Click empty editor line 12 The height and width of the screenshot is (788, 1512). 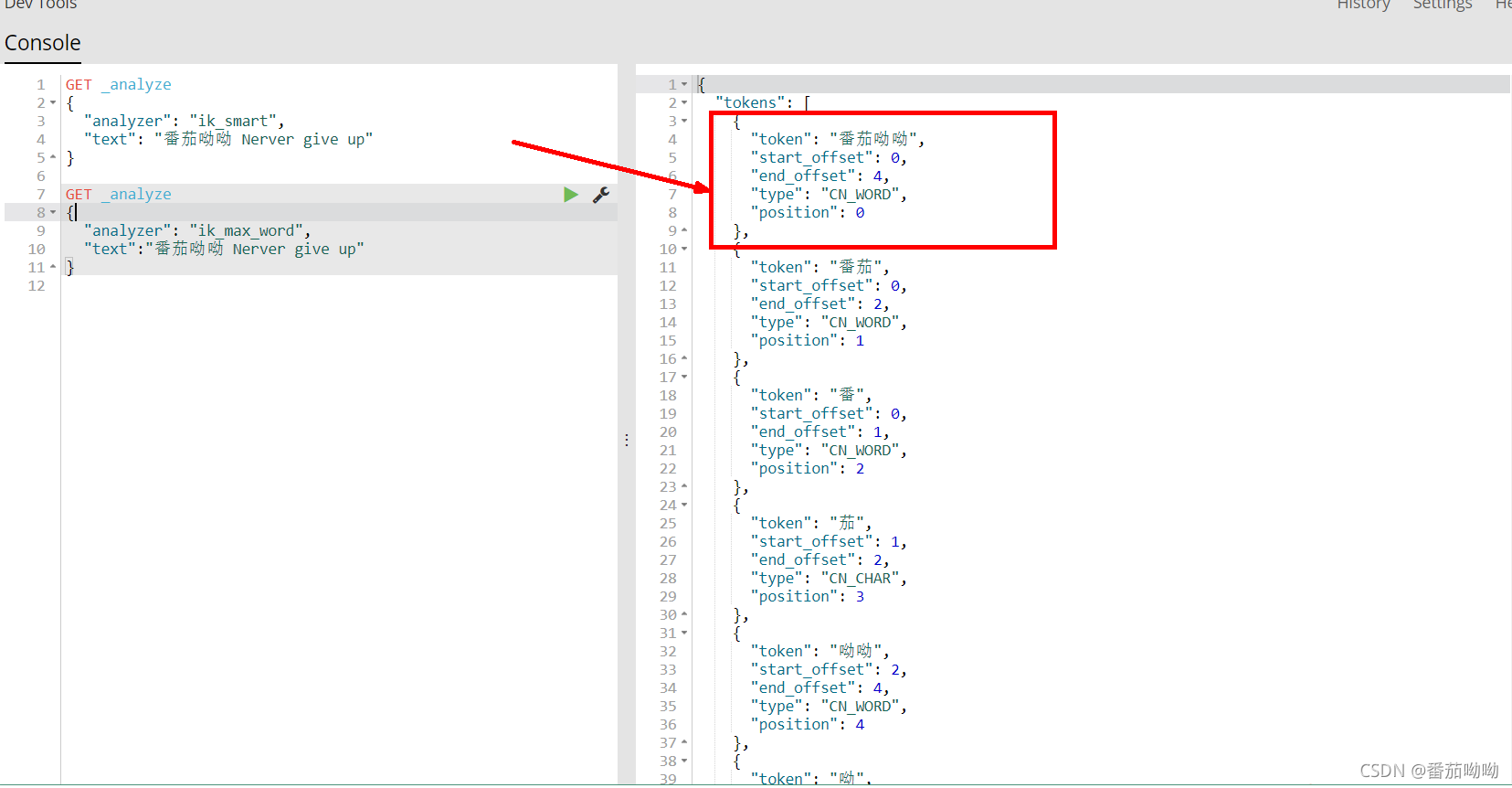tap(338, 285)
